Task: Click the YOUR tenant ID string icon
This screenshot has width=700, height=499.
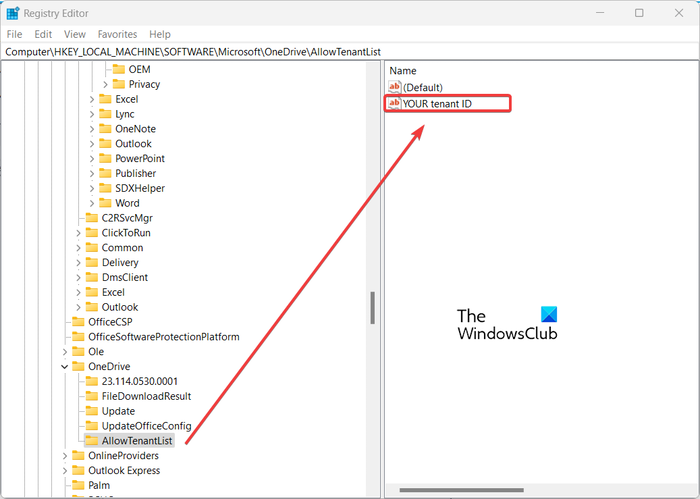Action: [395, 104]
